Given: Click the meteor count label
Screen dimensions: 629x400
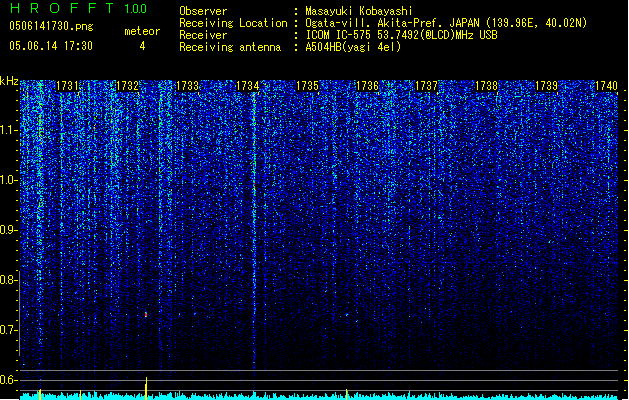Looking at the screenshot, I should coord(142,31).
